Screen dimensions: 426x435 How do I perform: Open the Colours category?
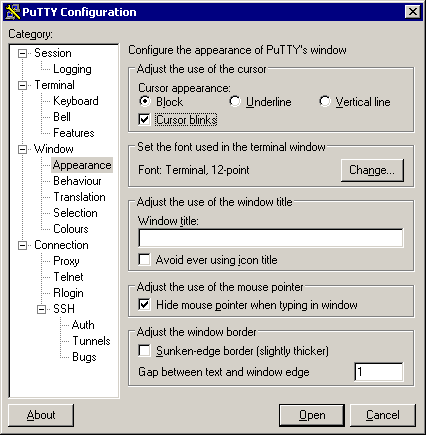pyautogui.click(x=71, y=229)
